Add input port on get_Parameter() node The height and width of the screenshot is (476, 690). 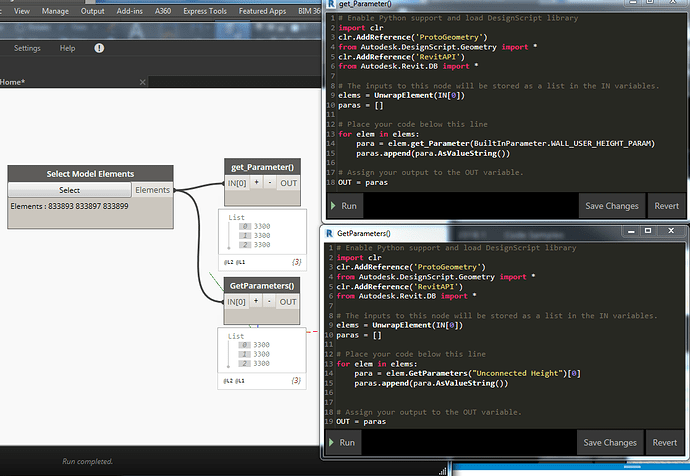(x=256, y=182)
